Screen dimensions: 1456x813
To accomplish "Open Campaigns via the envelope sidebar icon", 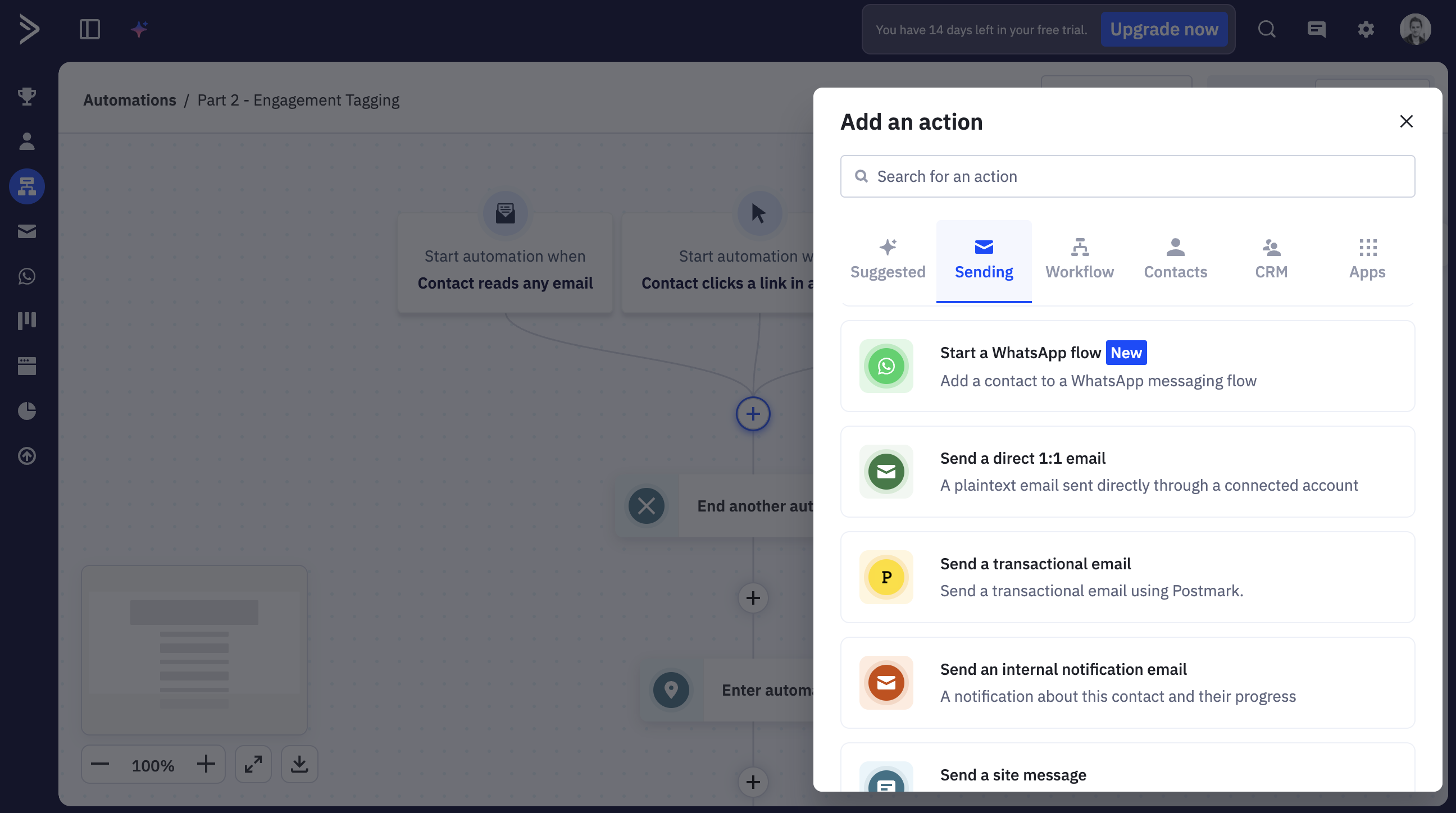I will [x=26, y=231].
